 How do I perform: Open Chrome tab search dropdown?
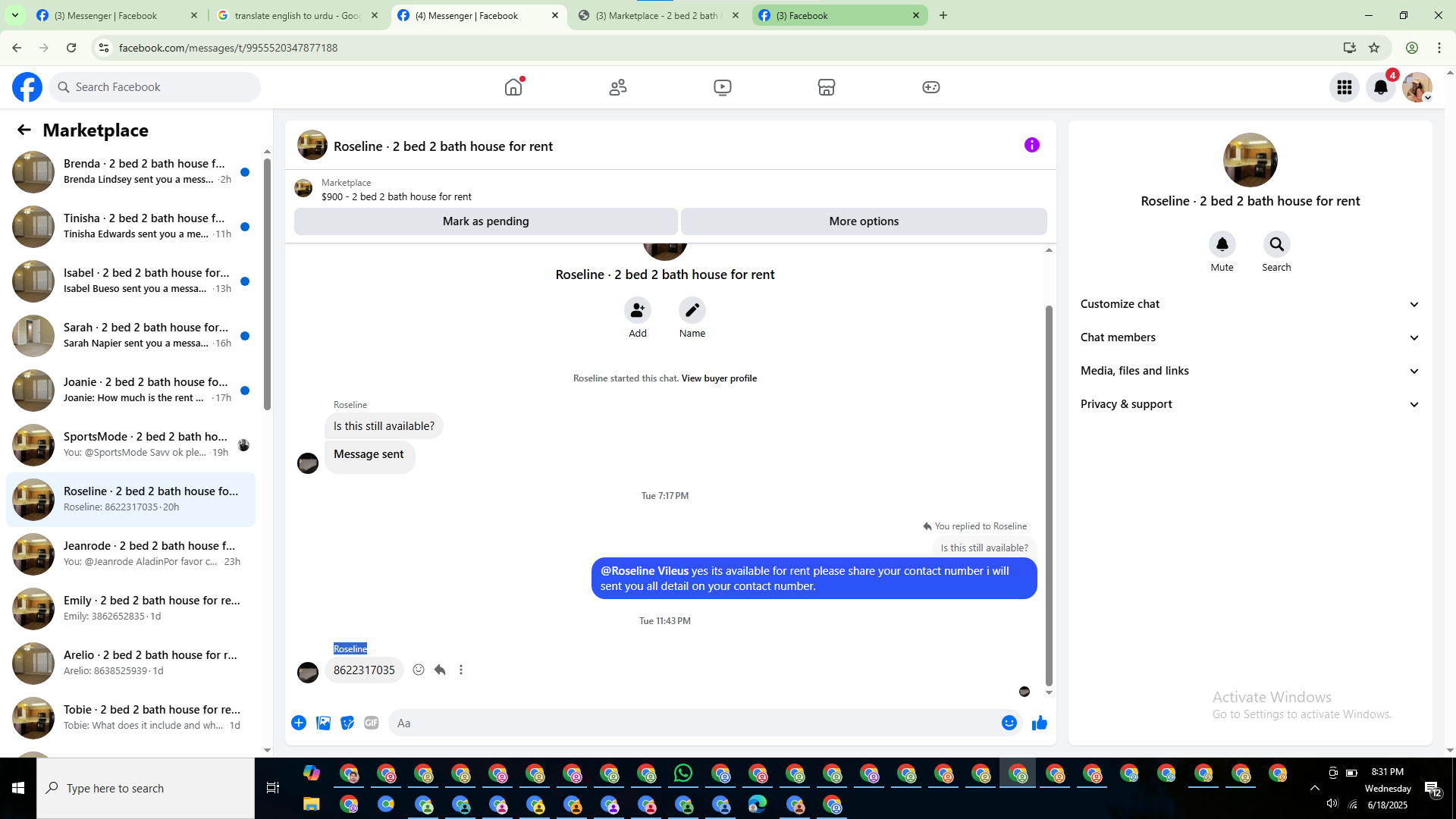[x=15, y=15]
